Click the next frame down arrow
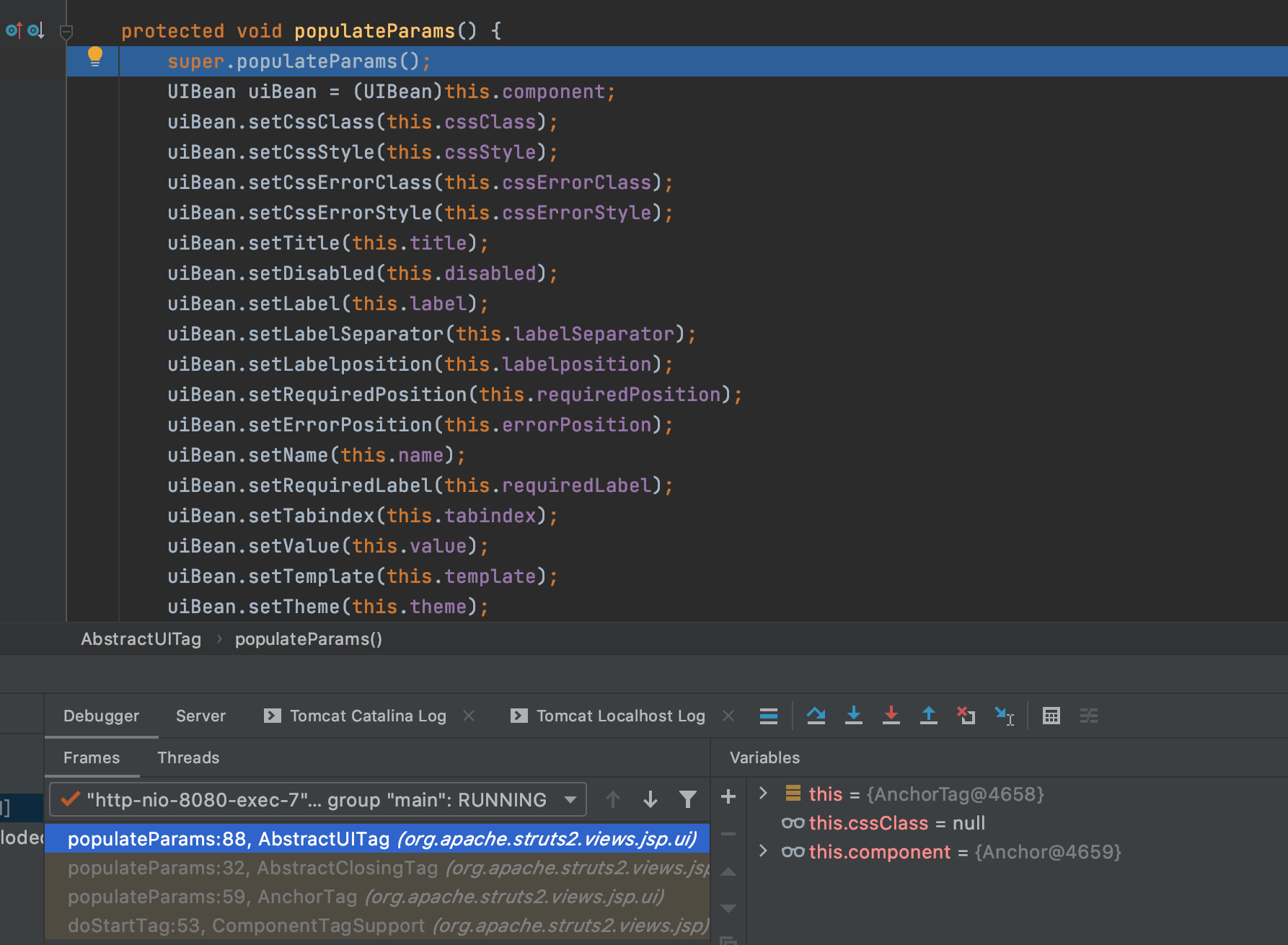The height and width of the screenshot is (945, 1288). click(x=650, y=799)
